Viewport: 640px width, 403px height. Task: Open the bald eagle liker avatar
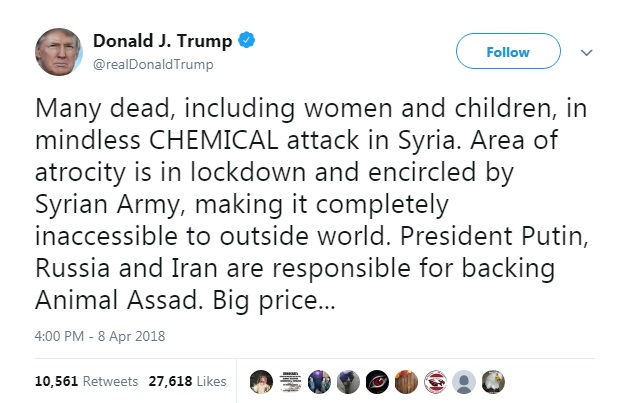pos(493,381)
